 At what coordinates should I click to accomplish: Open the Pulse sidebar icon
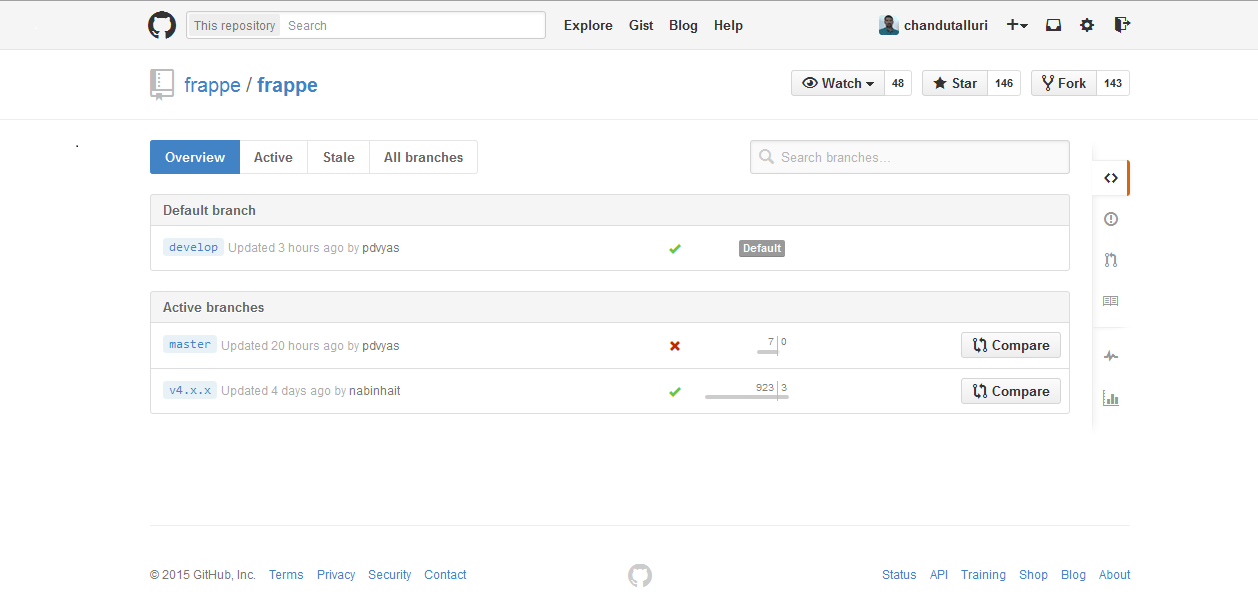1111,356
